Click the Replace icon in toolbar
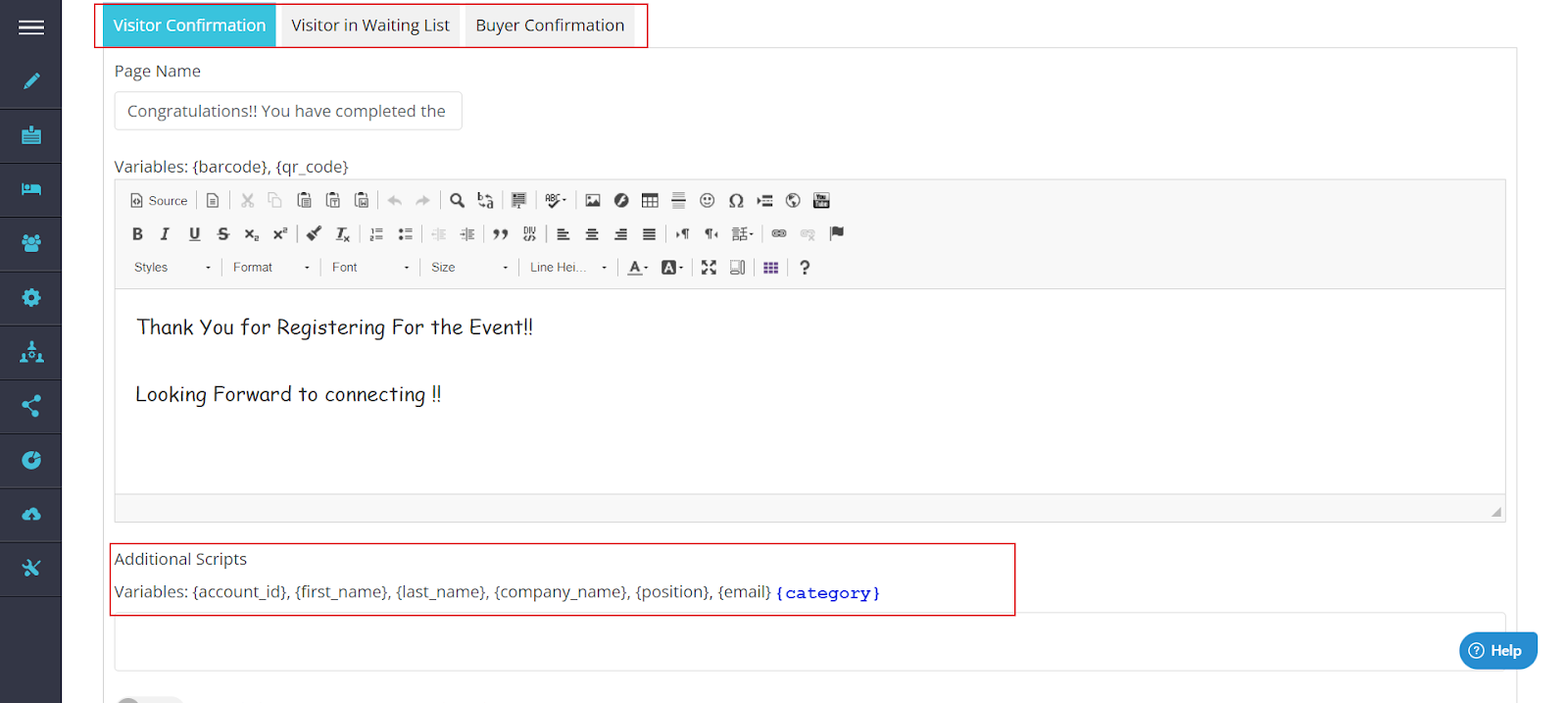 [485, 200]
